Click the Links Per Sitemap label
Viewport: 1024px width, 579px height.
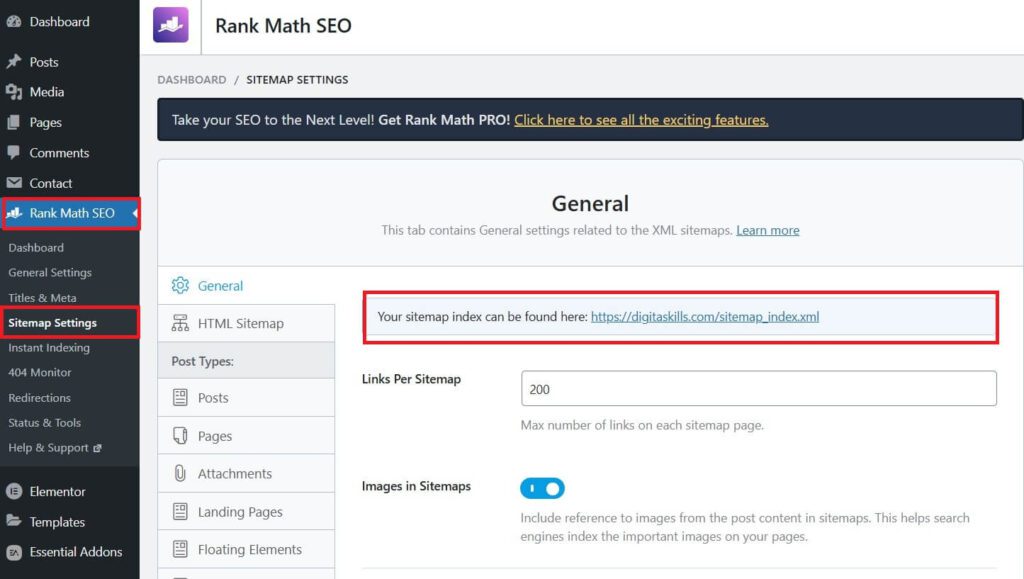[x=411, y=379]
